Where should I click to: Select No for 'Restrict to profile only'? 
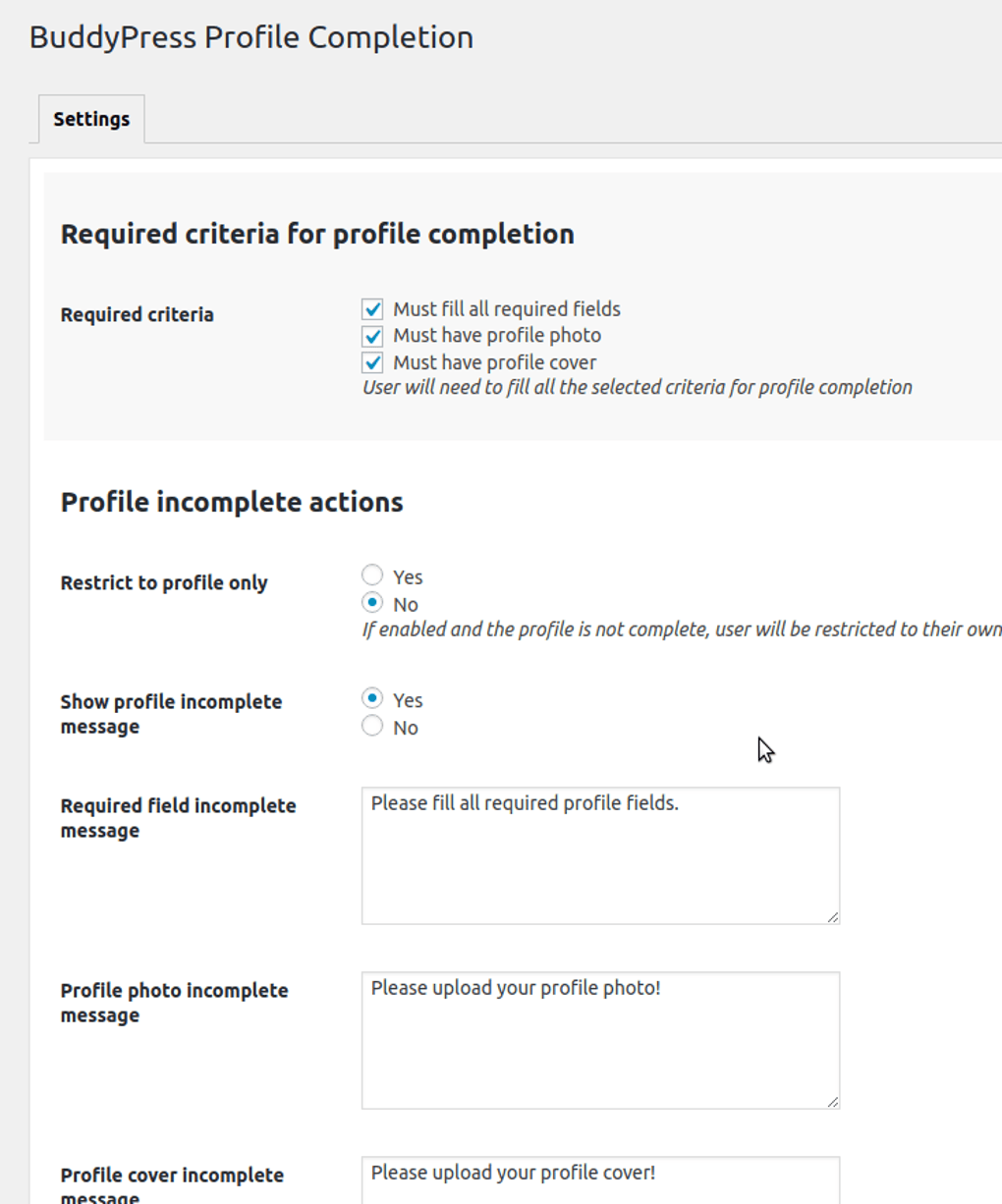coord(372,604)
